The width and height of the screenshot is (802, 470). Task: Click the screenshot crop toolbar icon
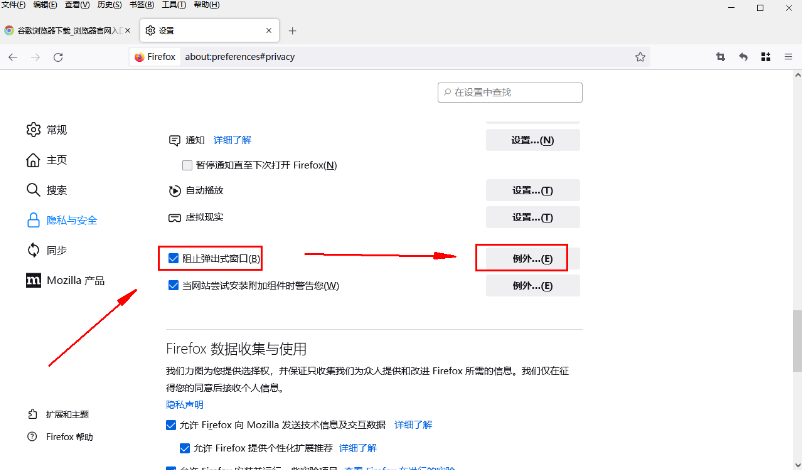click(x=720, y=57)
